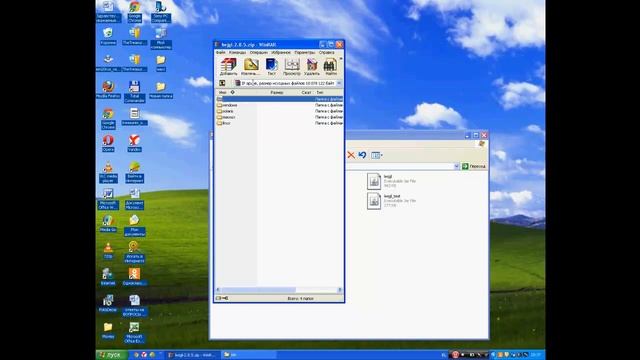
Task: Select the highlighted parent folder row in WinRAR
Action: (279, 99)
